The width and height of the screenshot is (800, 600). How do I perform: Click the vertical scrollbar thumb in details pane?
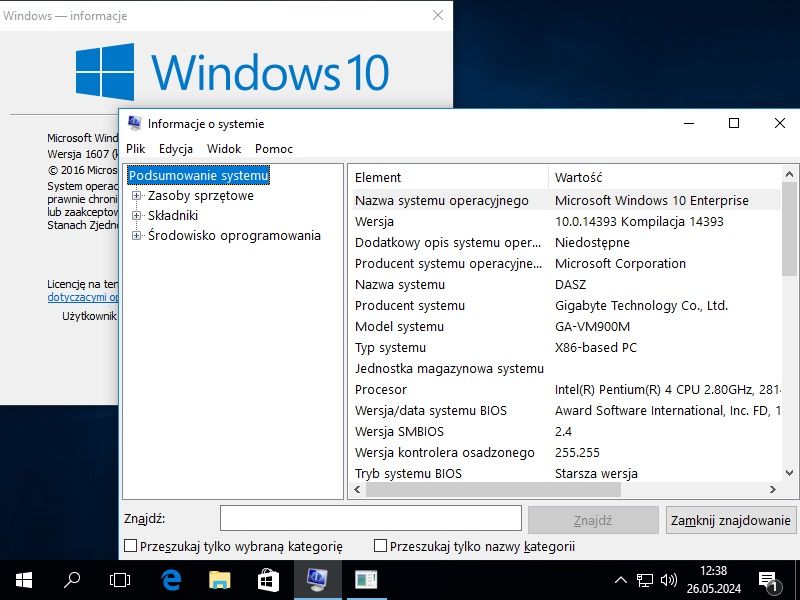click(789, 229)
